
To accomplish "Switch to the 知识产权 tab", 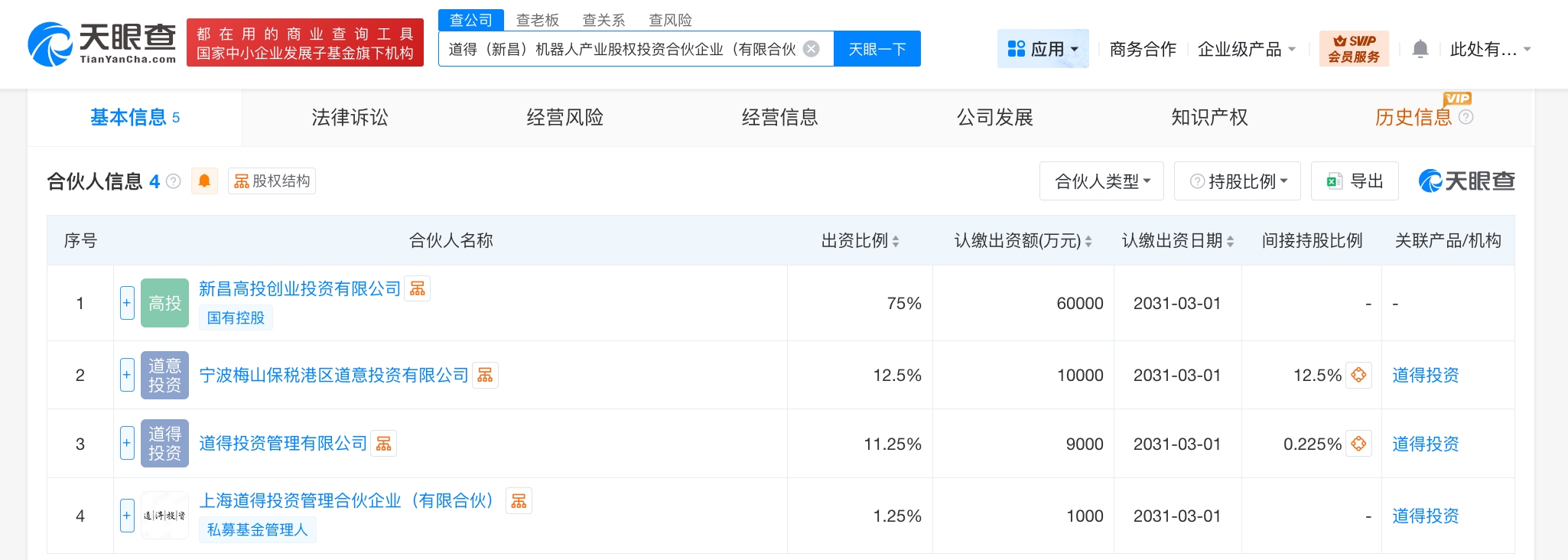I will click(1209, 117).
